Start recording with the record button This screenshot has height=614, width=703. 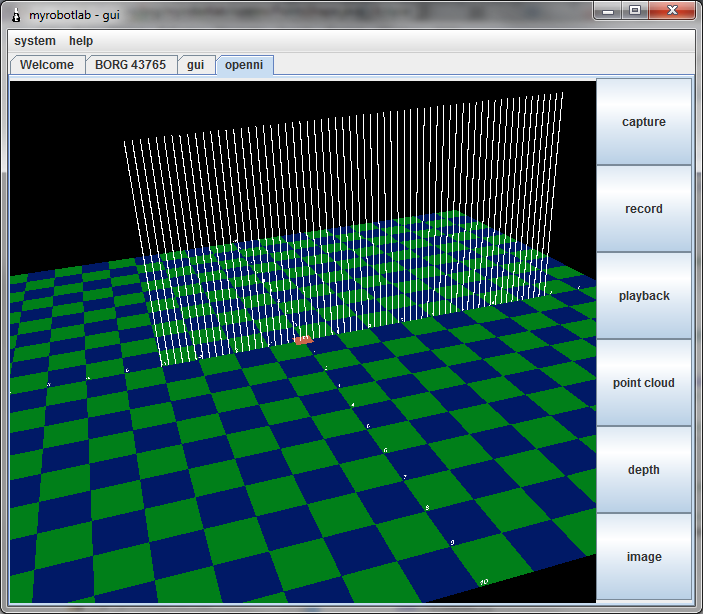pos(643,209)
